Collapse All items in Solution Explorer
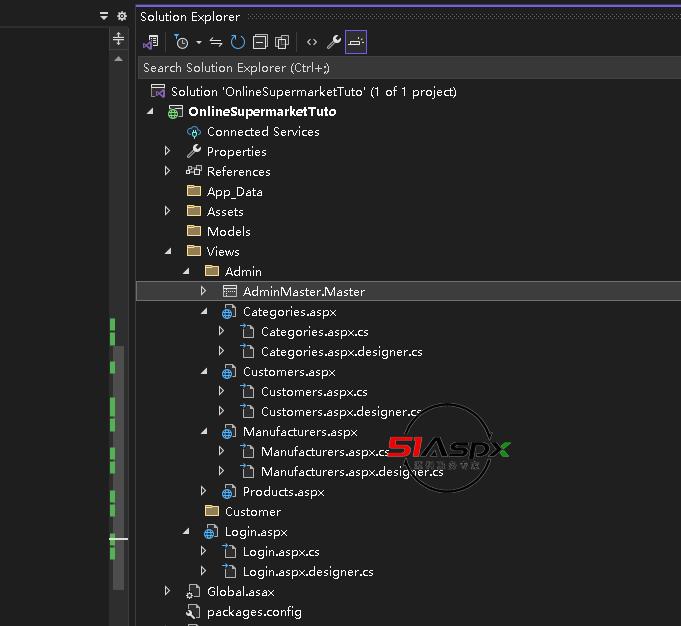This screenshot has height=626, width=681. coord(260,42)
